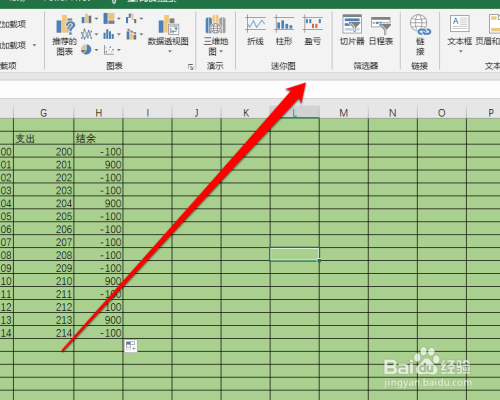Select column K header
Viewport: 500px width, 400px height.
246,113
